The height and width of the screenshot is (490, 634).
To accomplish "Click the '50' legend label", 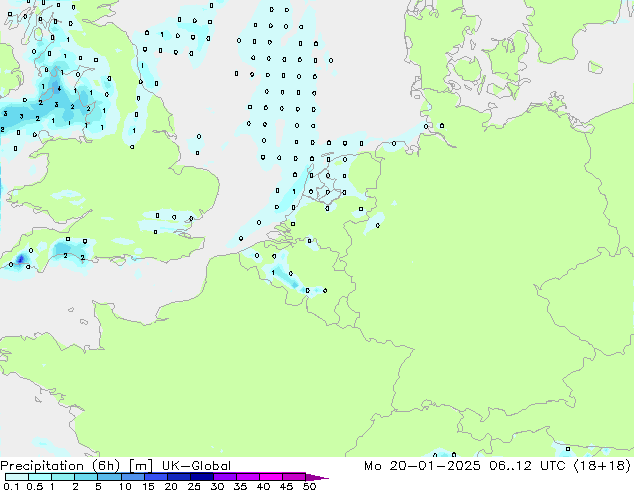I will 309,486.
